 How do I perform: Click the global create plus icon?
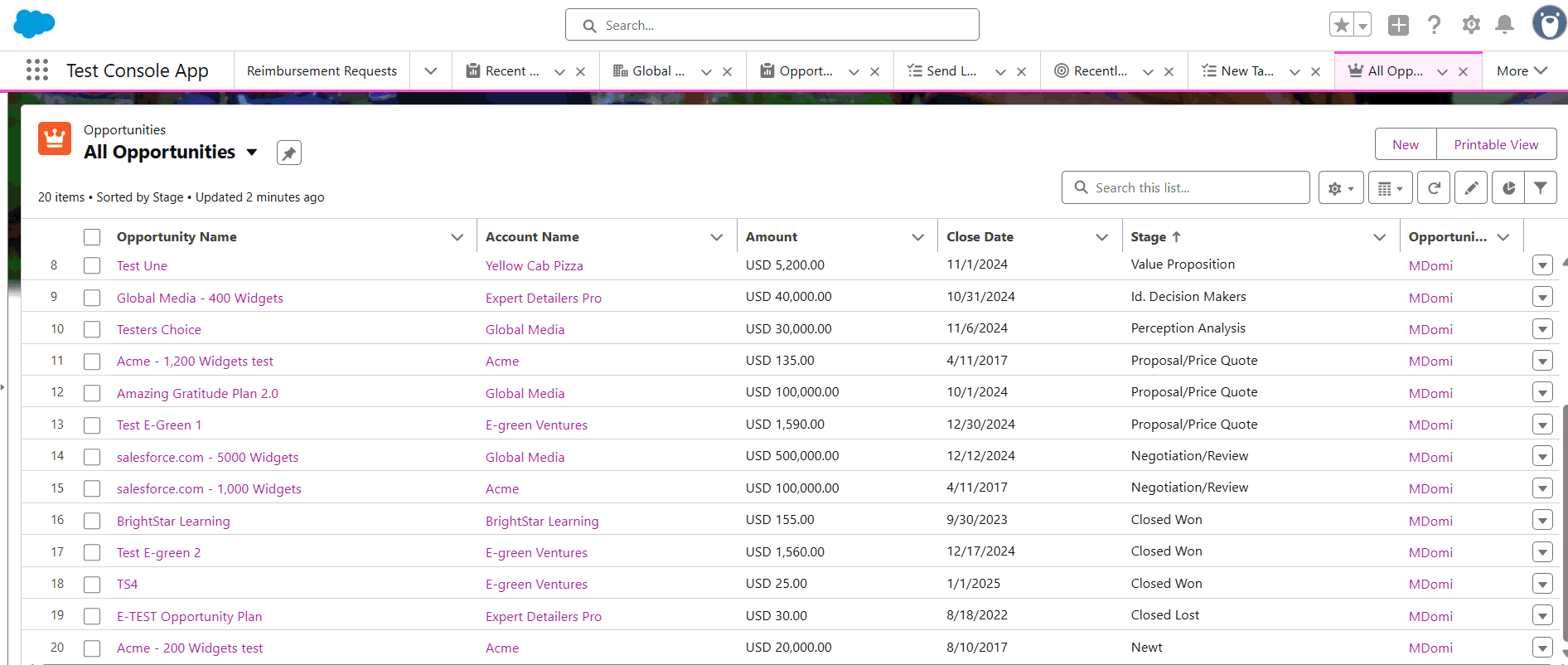[x=1398, y=25]
